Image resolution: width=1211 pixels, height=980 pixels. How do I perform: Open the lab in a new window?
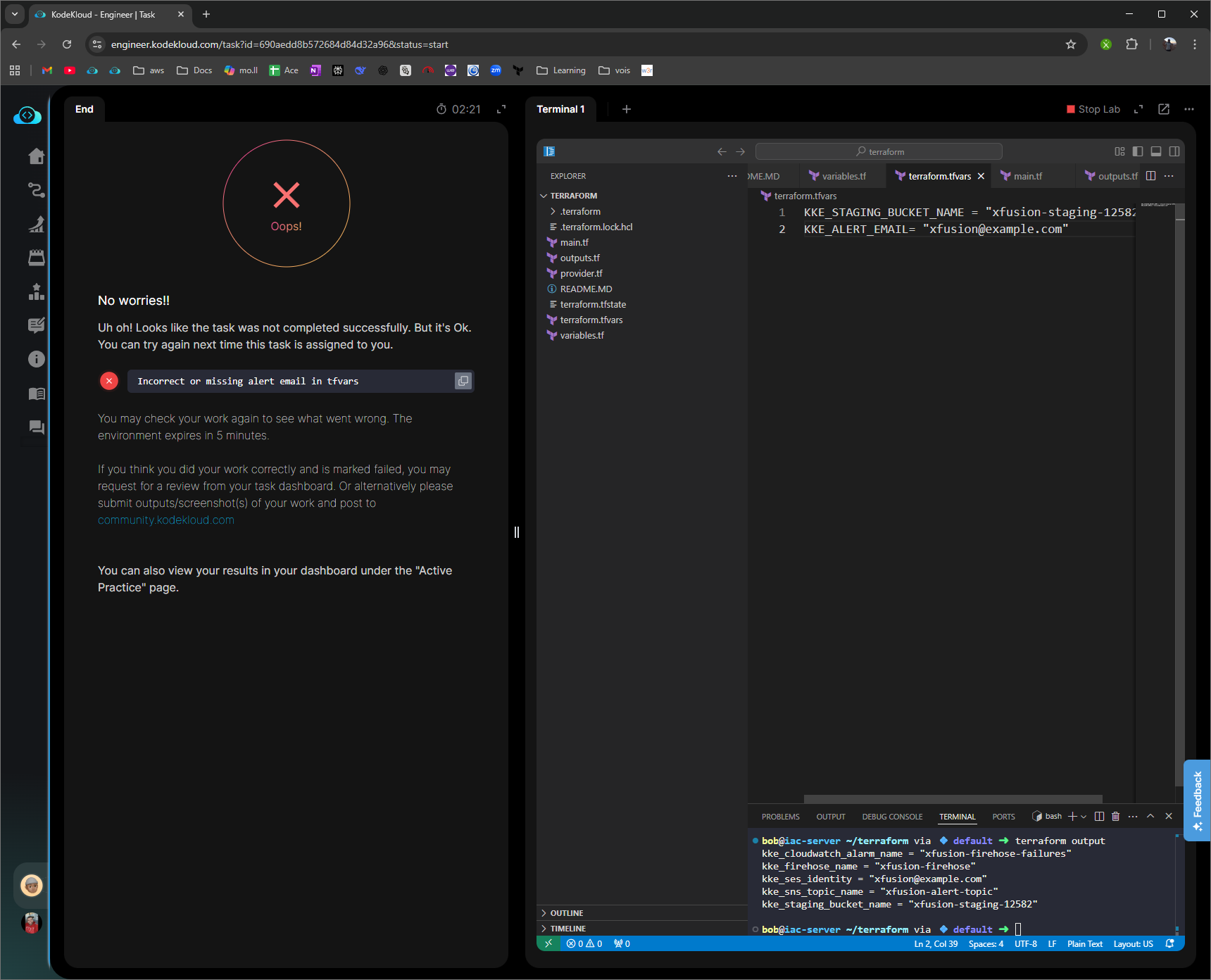[x=1164, y=109]
